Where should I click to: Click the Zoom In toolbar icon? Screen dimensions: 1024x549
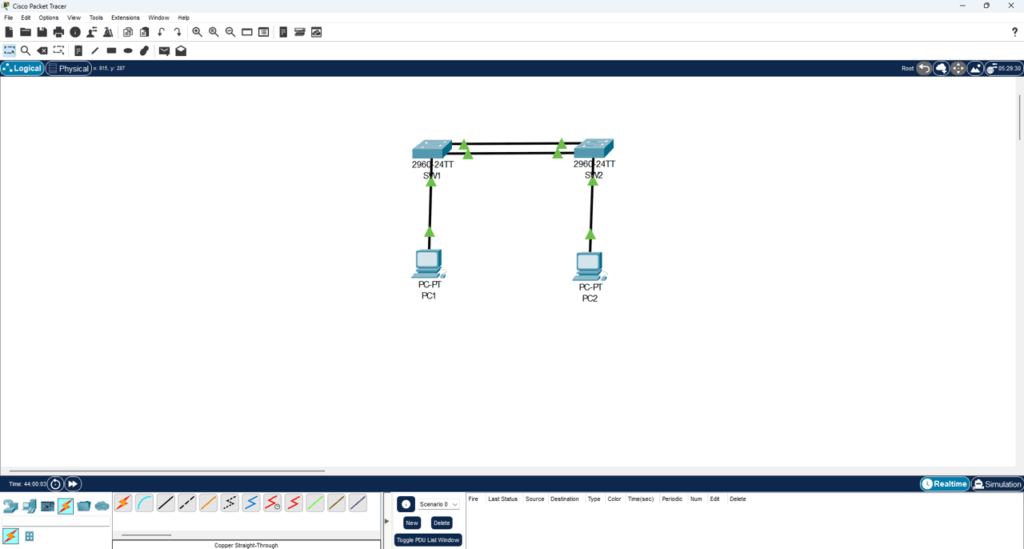point(197,32)
